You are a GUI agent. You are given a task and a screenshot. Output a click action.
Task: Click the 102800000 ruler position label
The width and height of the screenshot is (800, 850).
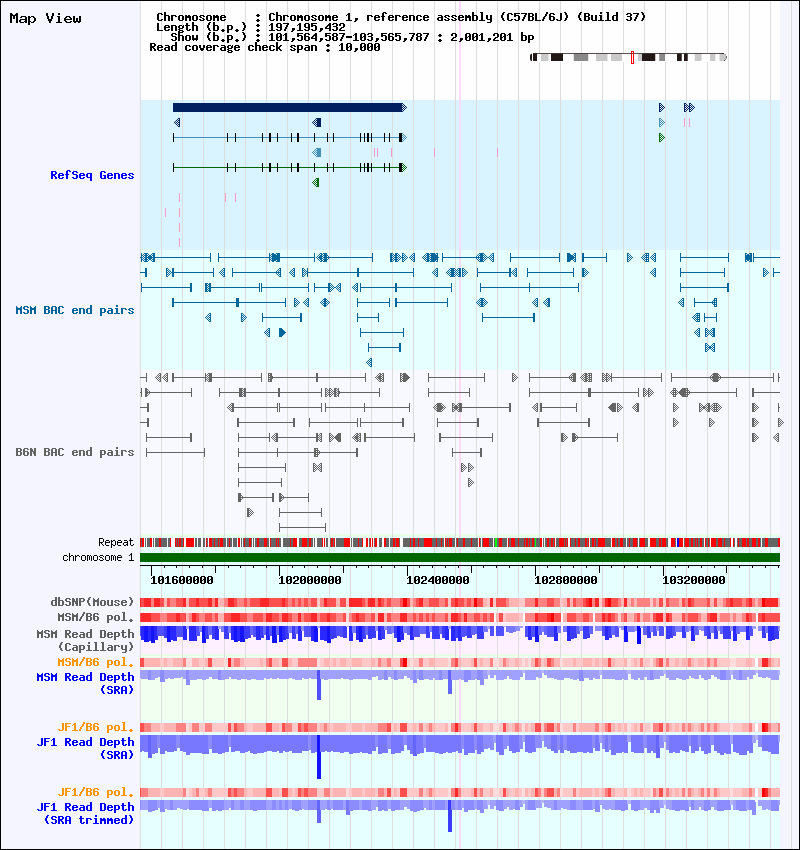pyautogui.click(x=566, y=580)
